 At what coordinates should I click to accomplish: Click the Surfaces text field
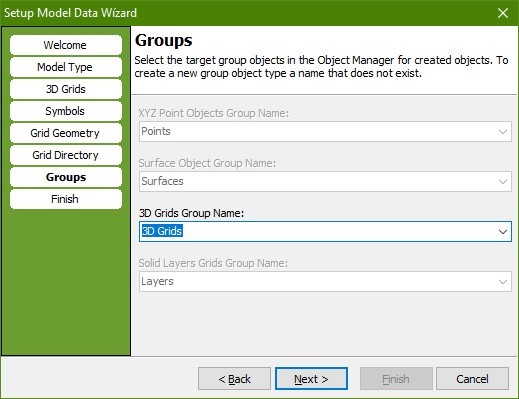(317, 182)
